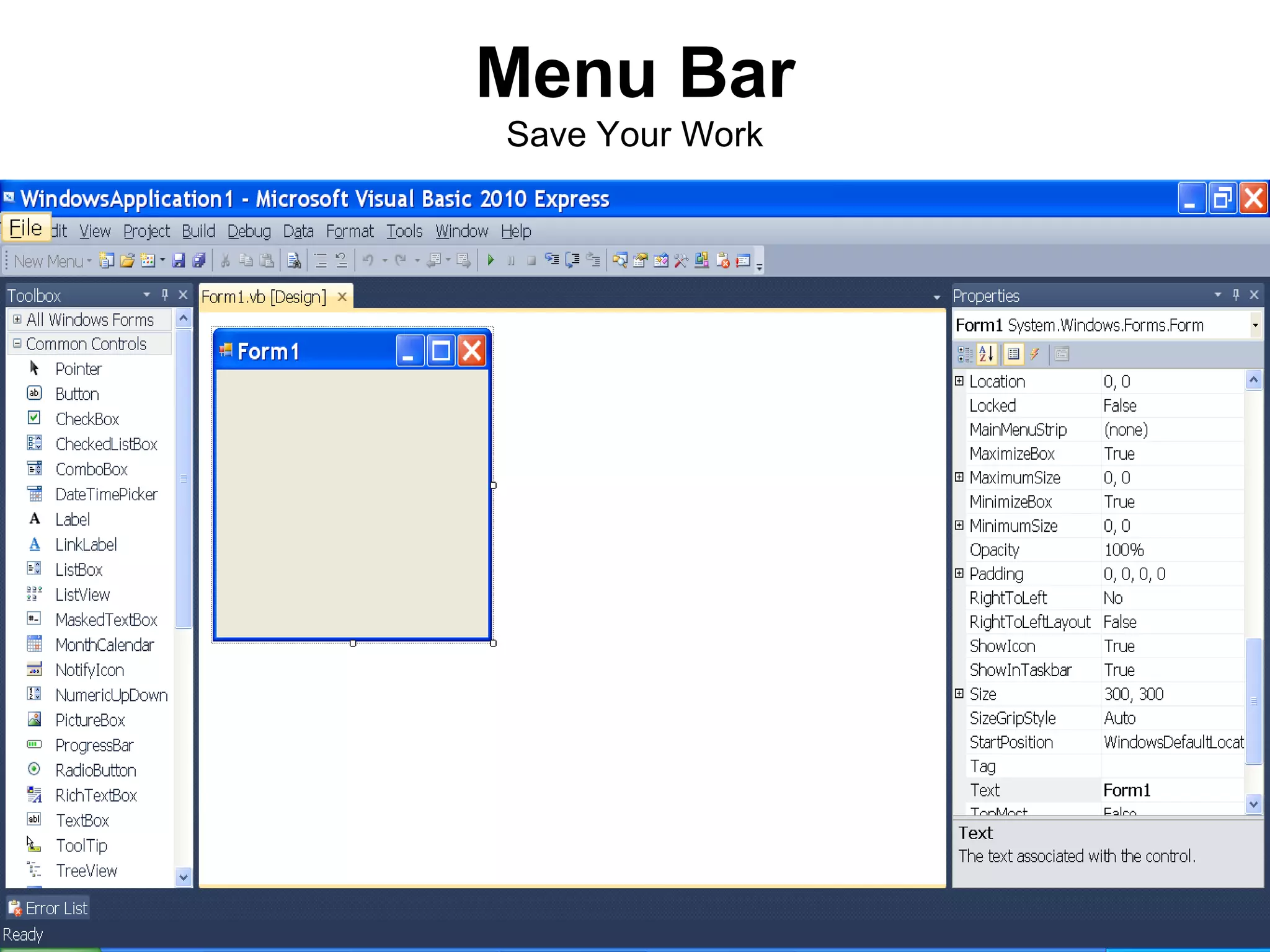1270x952 pixels.
Task: Open the Debug menu
Action: point(249,231)
